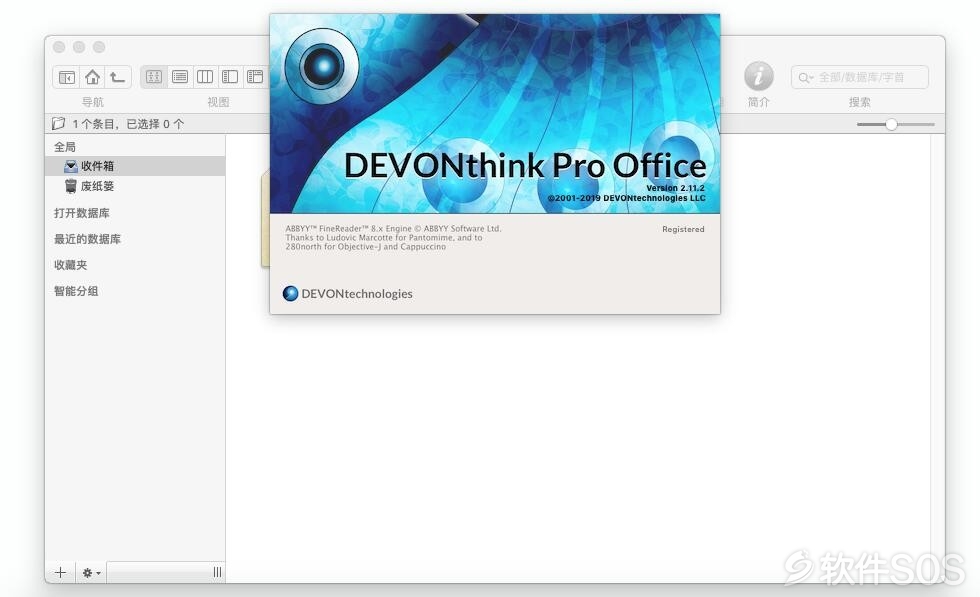Select 收件箱 in the sidebar
The width and height of the screenshot is (980, 597).
tap(135, 166)
